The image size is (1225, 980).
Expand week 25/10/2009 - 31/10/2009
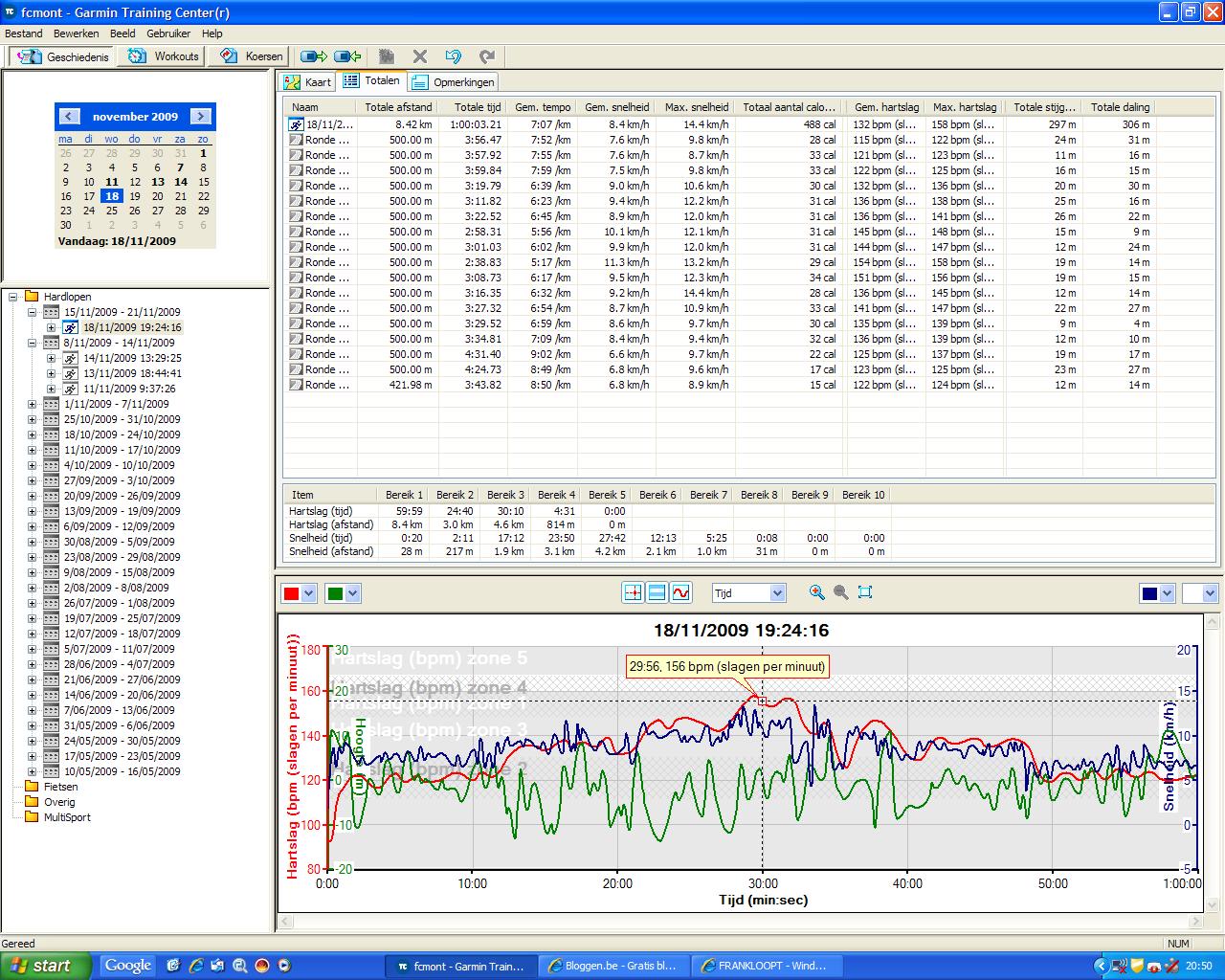tap(32, 419)
